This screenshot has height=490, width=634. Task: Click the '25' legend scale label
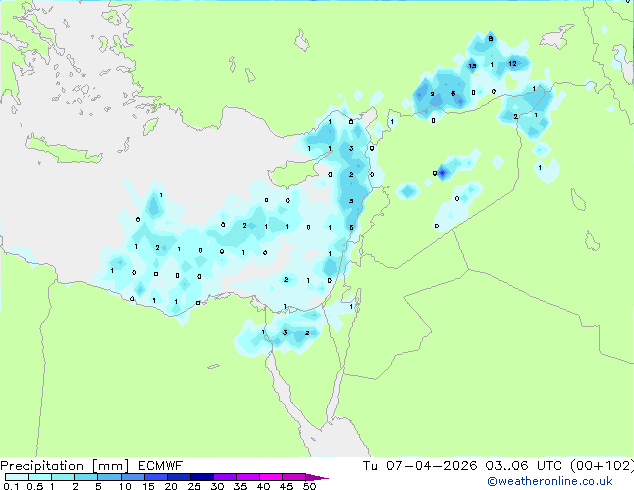194,486
